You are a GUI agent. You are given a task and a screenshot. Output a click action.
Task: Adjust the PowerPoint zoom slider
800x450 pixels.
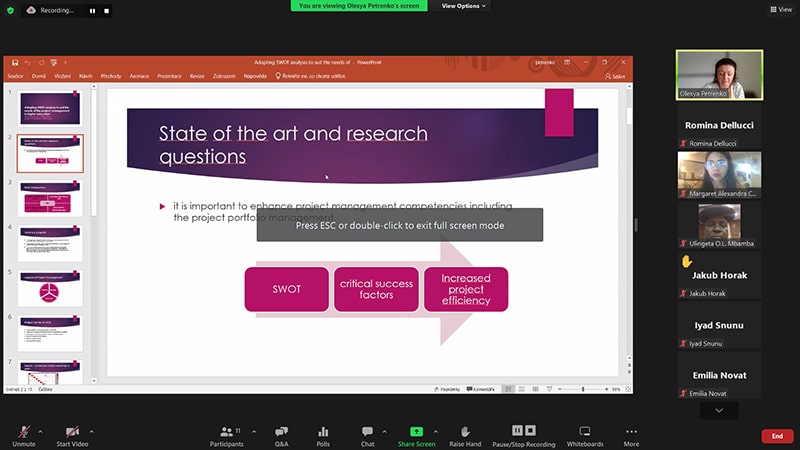(583, 388)
